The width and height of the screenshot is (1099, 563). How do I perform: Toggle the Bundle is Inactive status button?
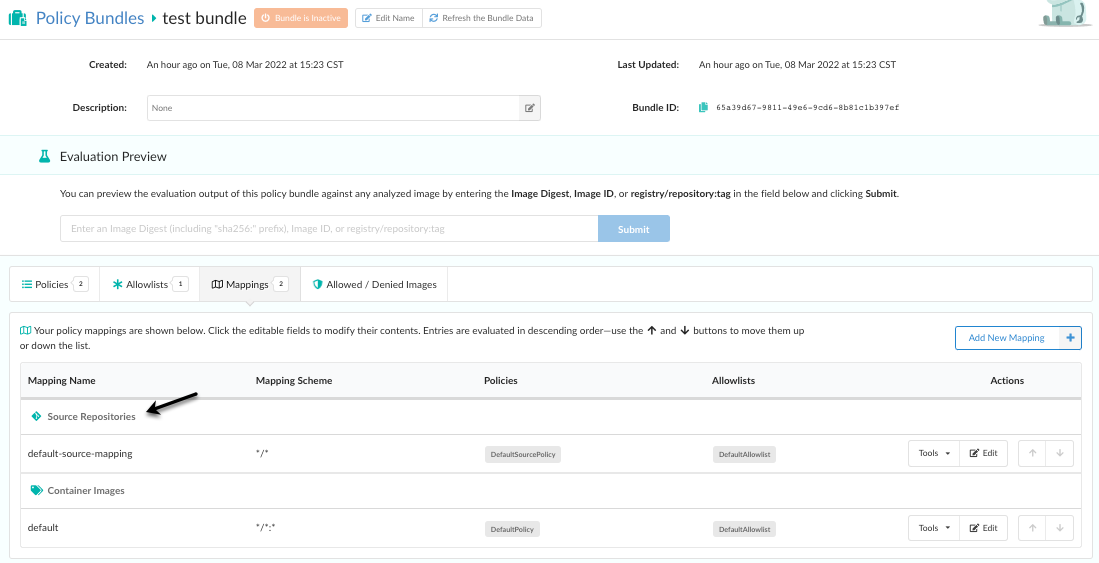(x=301, y=18)
